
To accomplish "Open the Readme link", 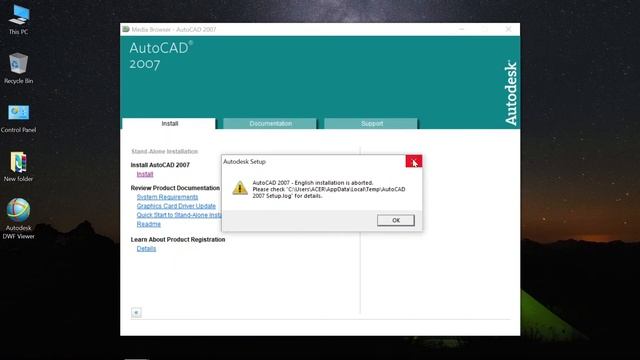I will pyautogui.click(x=149, y=224).
